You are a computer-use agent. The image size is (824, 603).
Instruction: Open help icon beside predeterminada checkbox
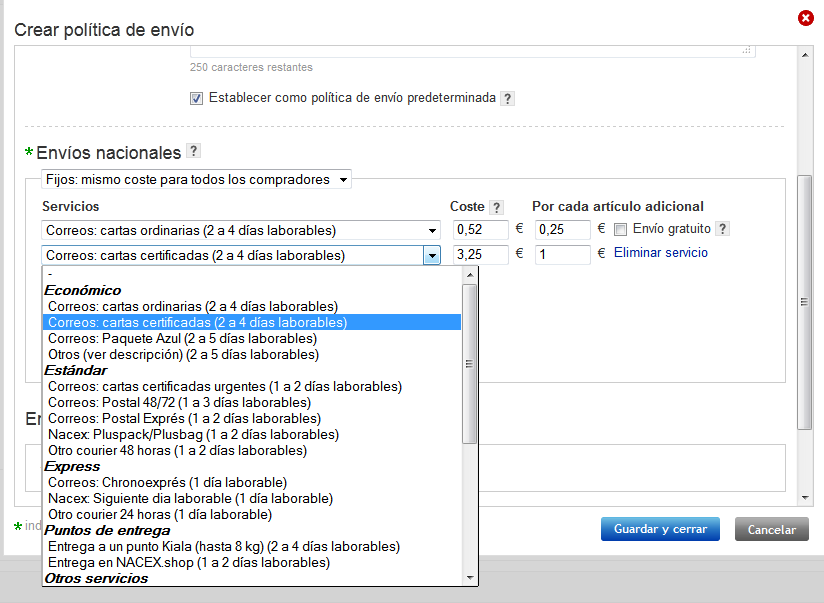[x=507, y=98]
